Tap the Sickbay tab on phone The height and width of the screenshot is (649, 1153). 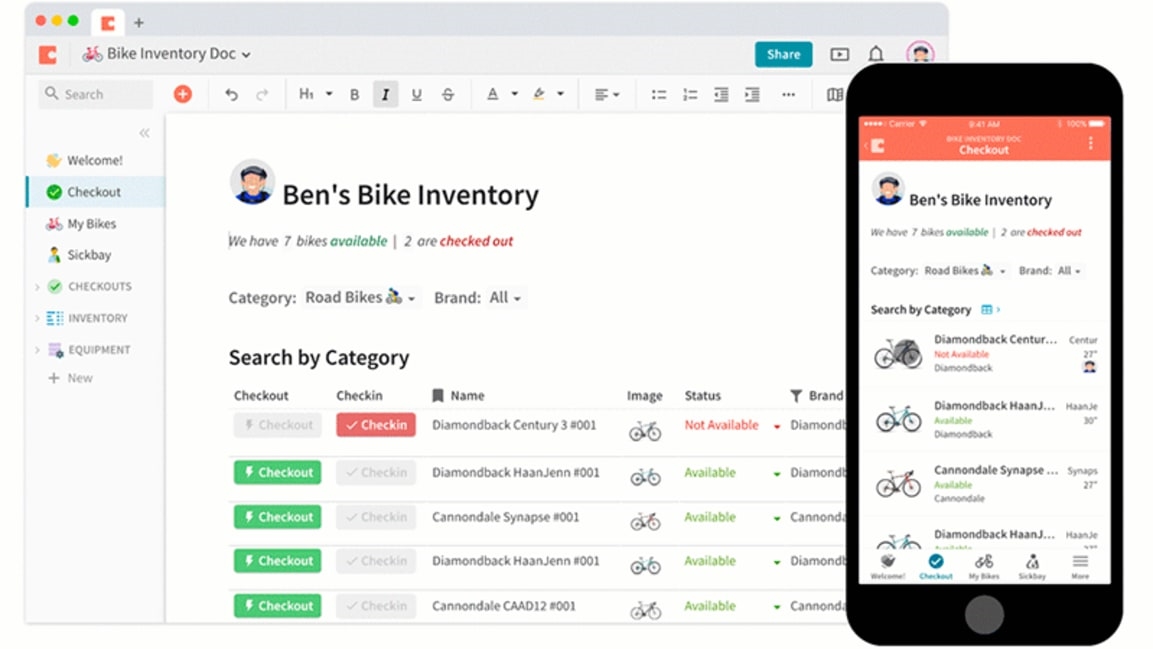coord(1032,567)
